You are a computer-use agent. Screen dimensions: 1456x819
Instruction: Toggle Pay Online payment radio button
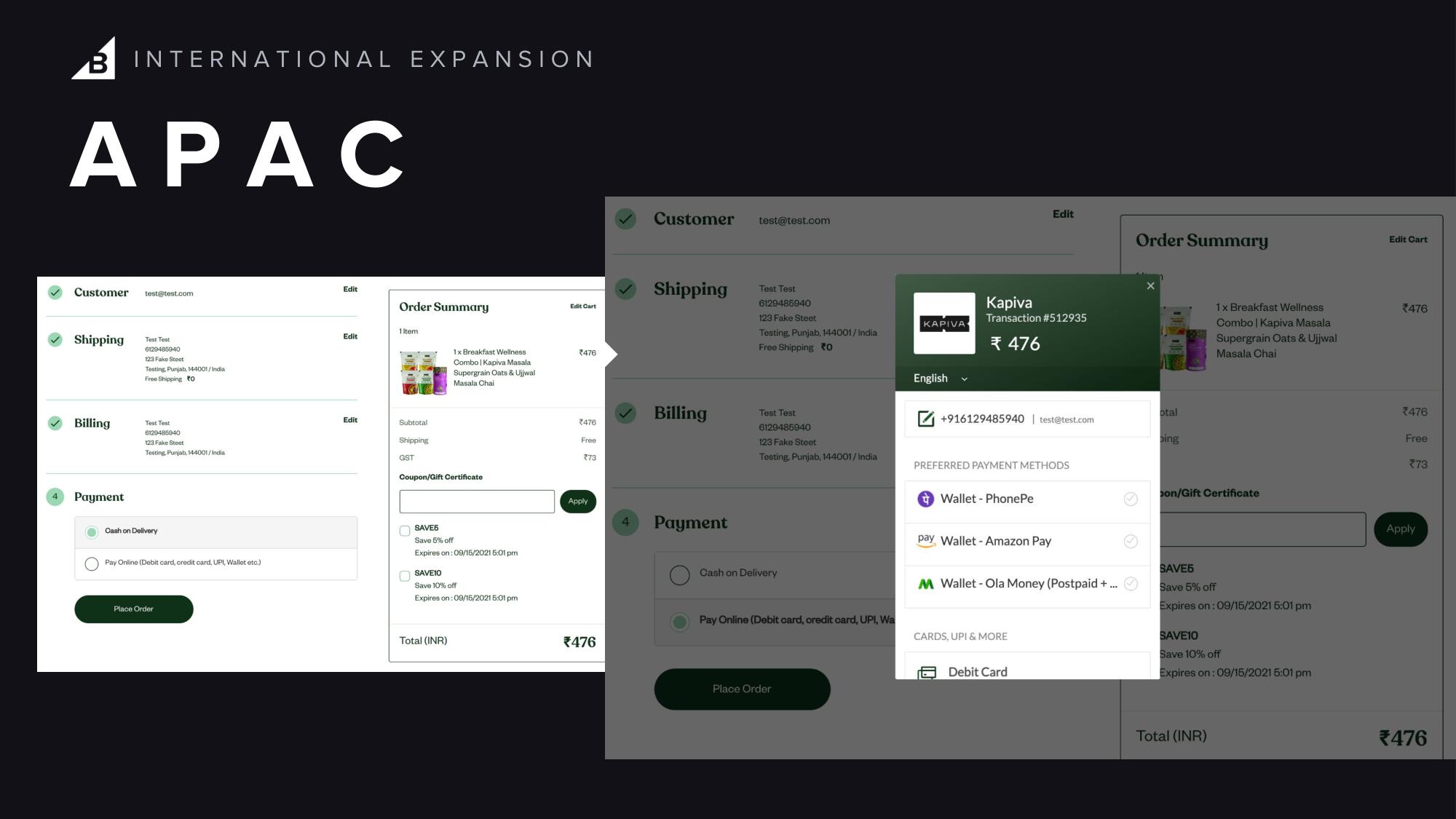tap(91, 562)
